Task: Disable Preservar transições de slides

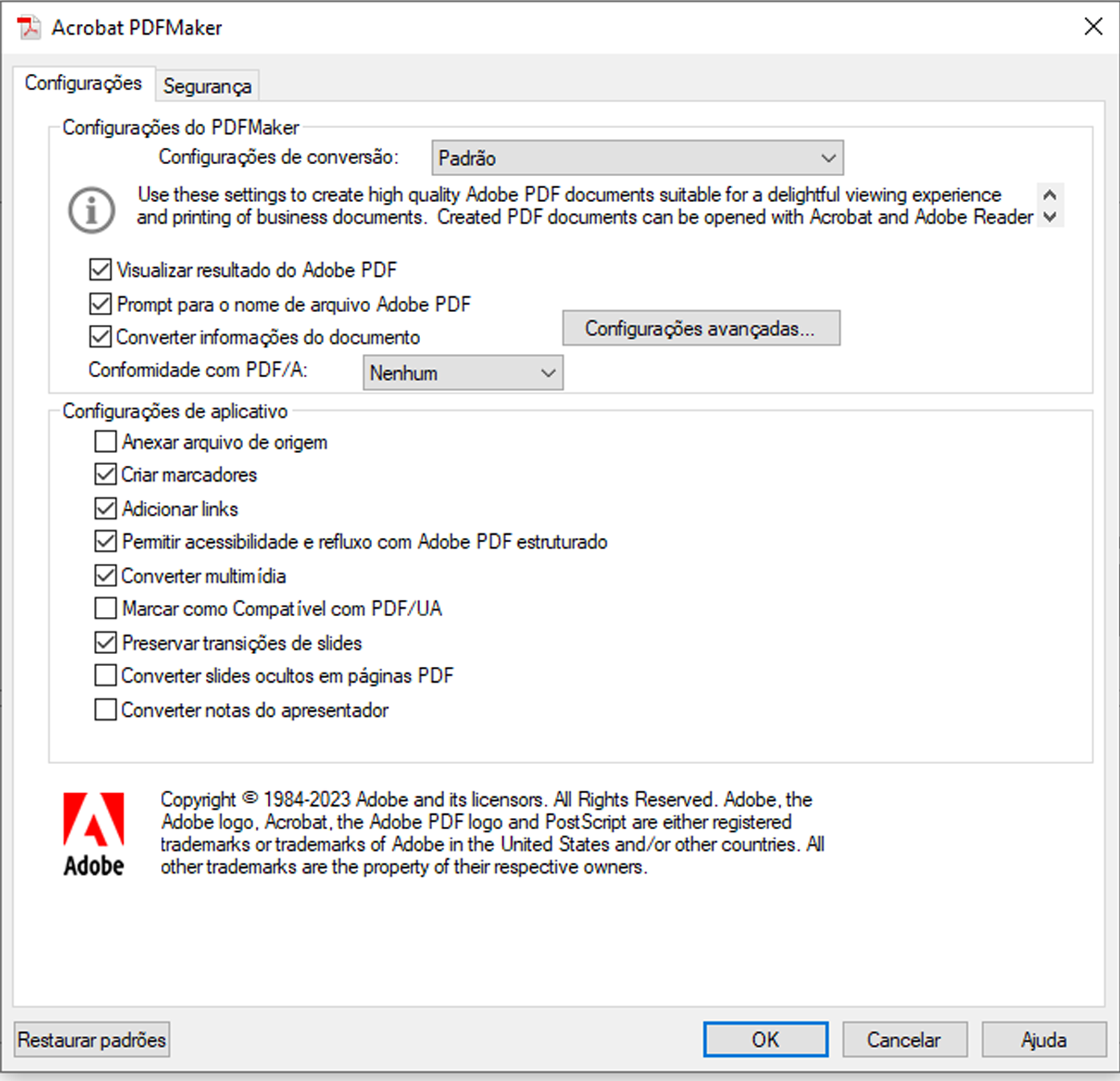Action: click(x=105, y=641)
